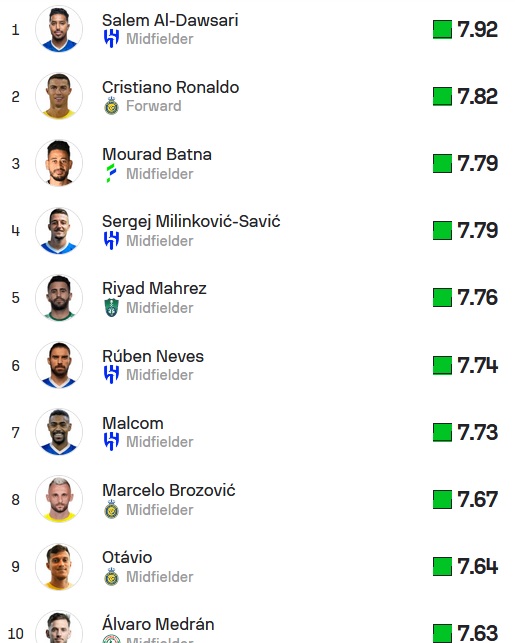Click Al-Nassr club crest under Cristiano Ronaldo
This screenshot has height=643, width=515.
[111, 106]
